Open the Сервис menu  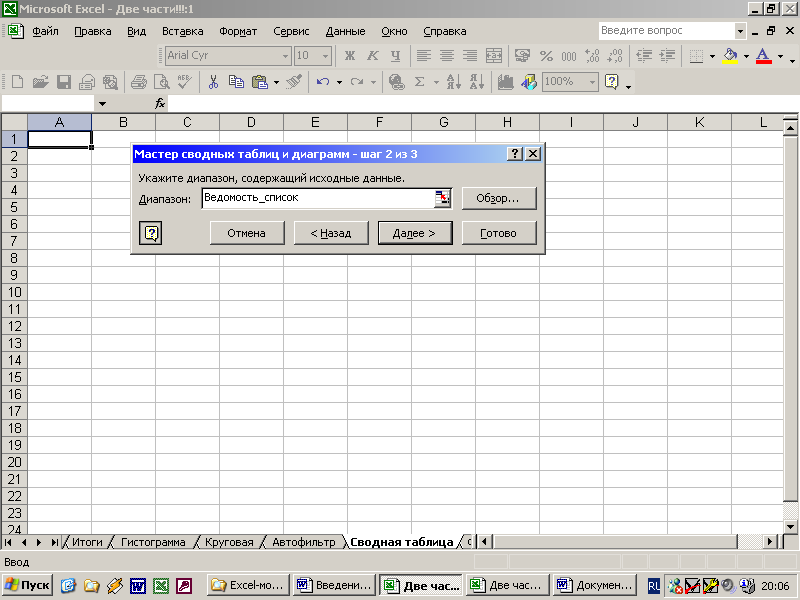pos(291,31)
